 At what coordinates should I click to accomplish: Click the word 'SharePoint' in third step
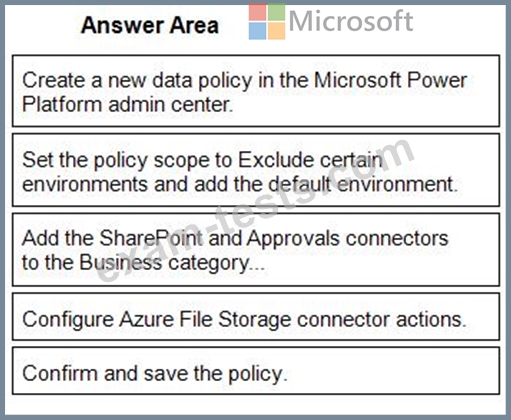tap(151, 238)
